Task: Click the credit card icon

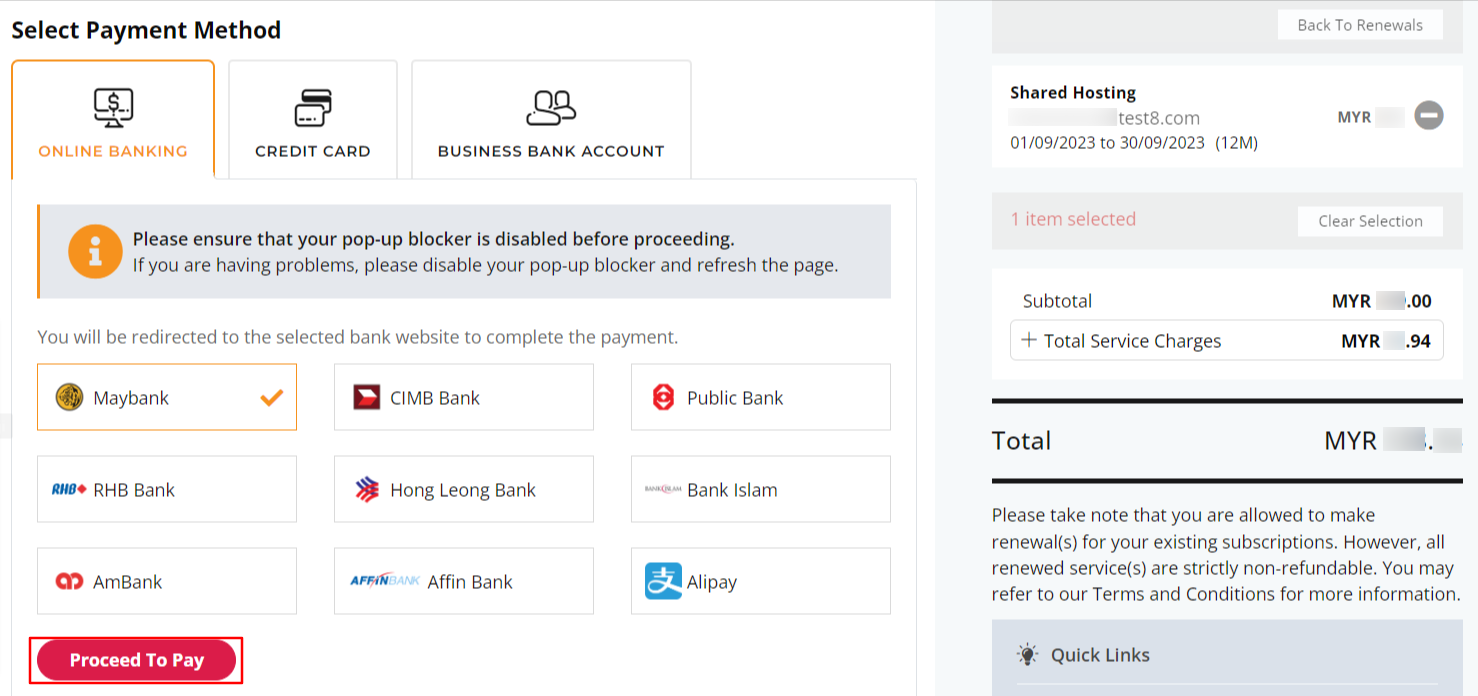Action: [313, 108]
